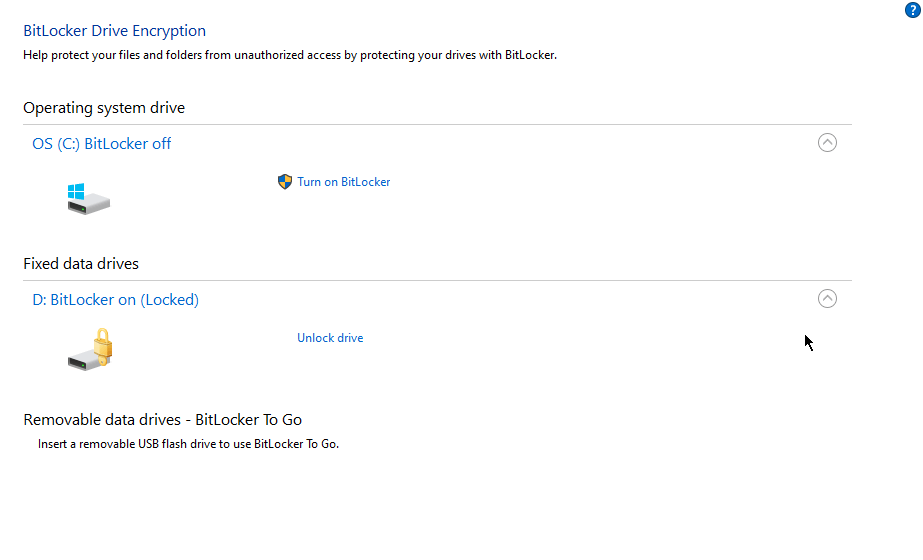Click the BitLocker Drive Encryption title
Screen dimensions: 923x560
click(115, 31)
